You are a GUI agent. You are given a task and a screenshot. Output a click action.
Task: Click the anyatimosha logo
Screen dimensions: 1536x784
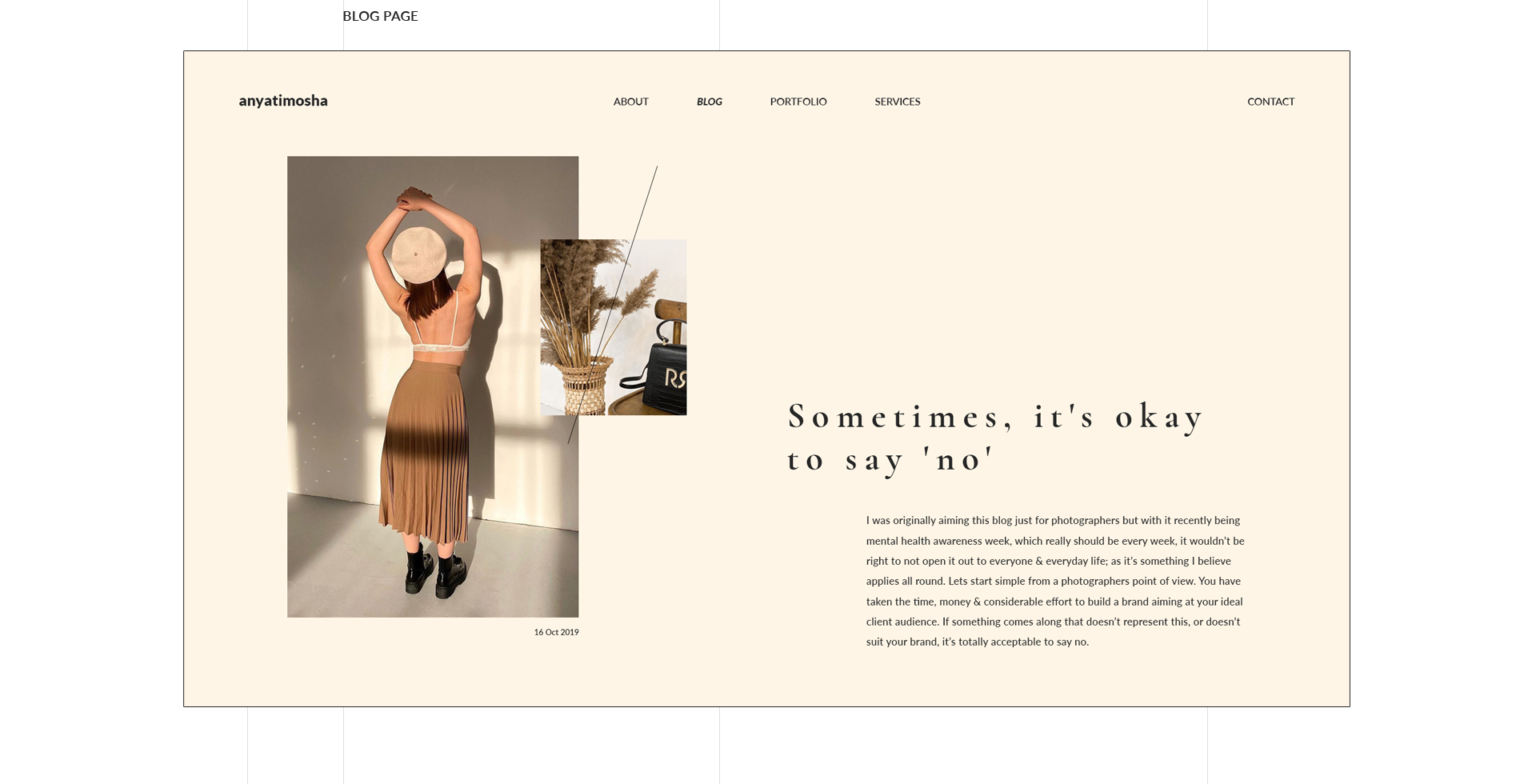click(283, 101)
